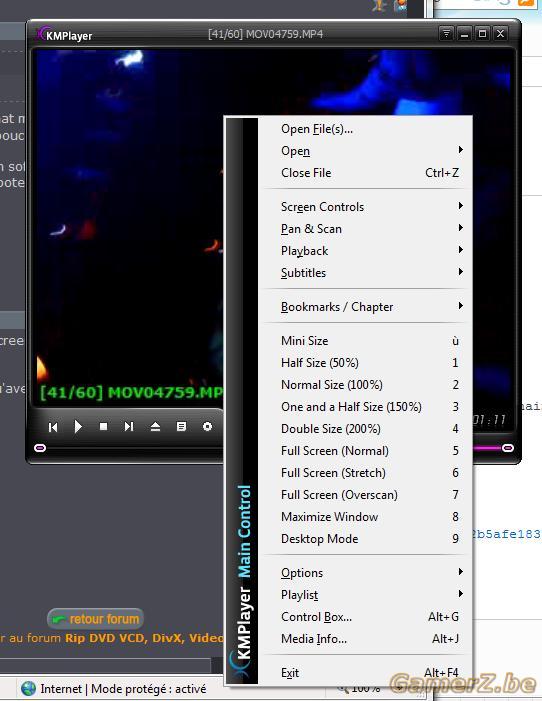This screenshot has width=542, height=701.
Task: Expand the Playlist submenu
Action: click(365, 595)
